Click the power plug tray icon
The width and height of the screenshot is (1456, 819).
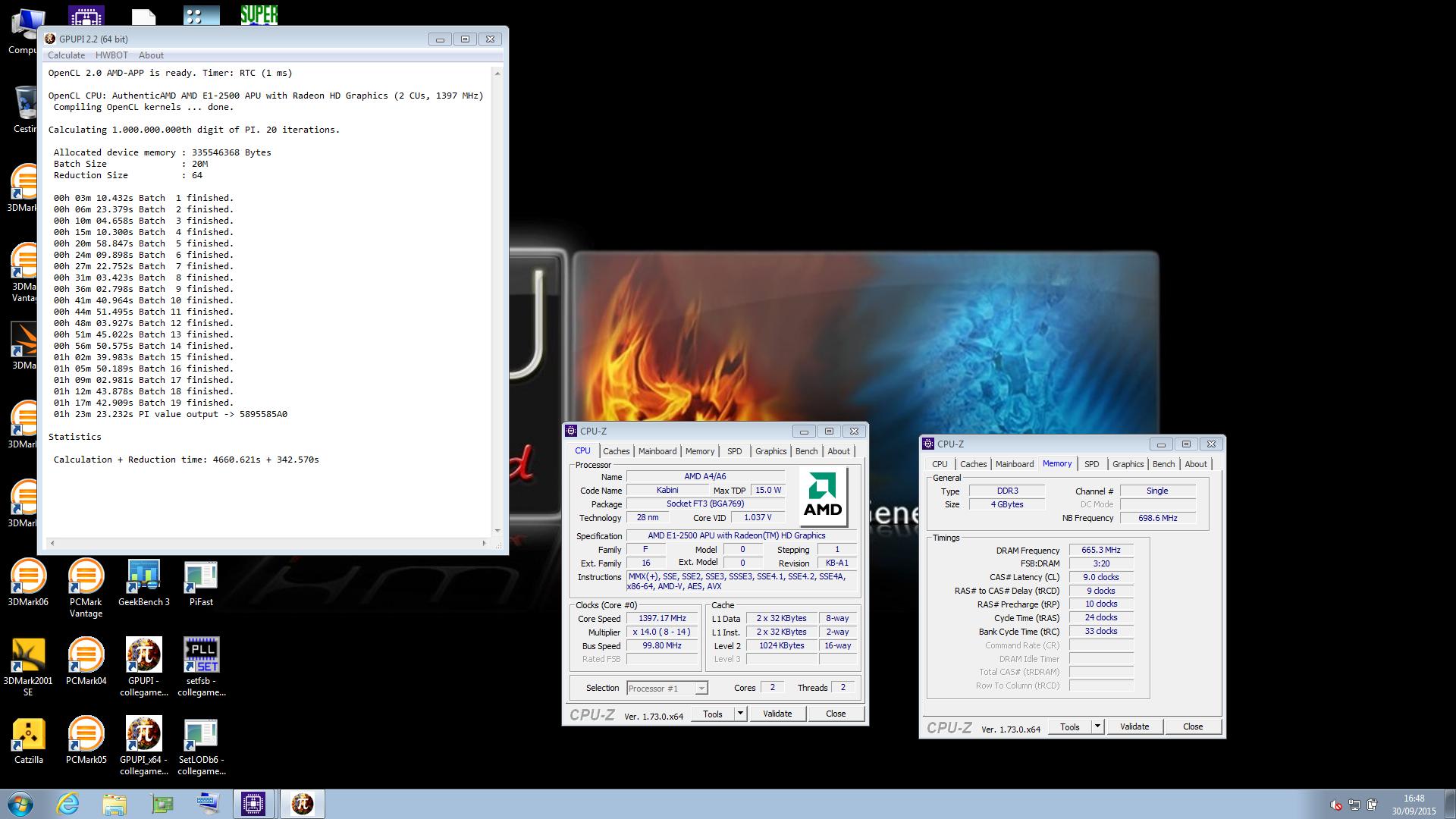click(1372, 805)
